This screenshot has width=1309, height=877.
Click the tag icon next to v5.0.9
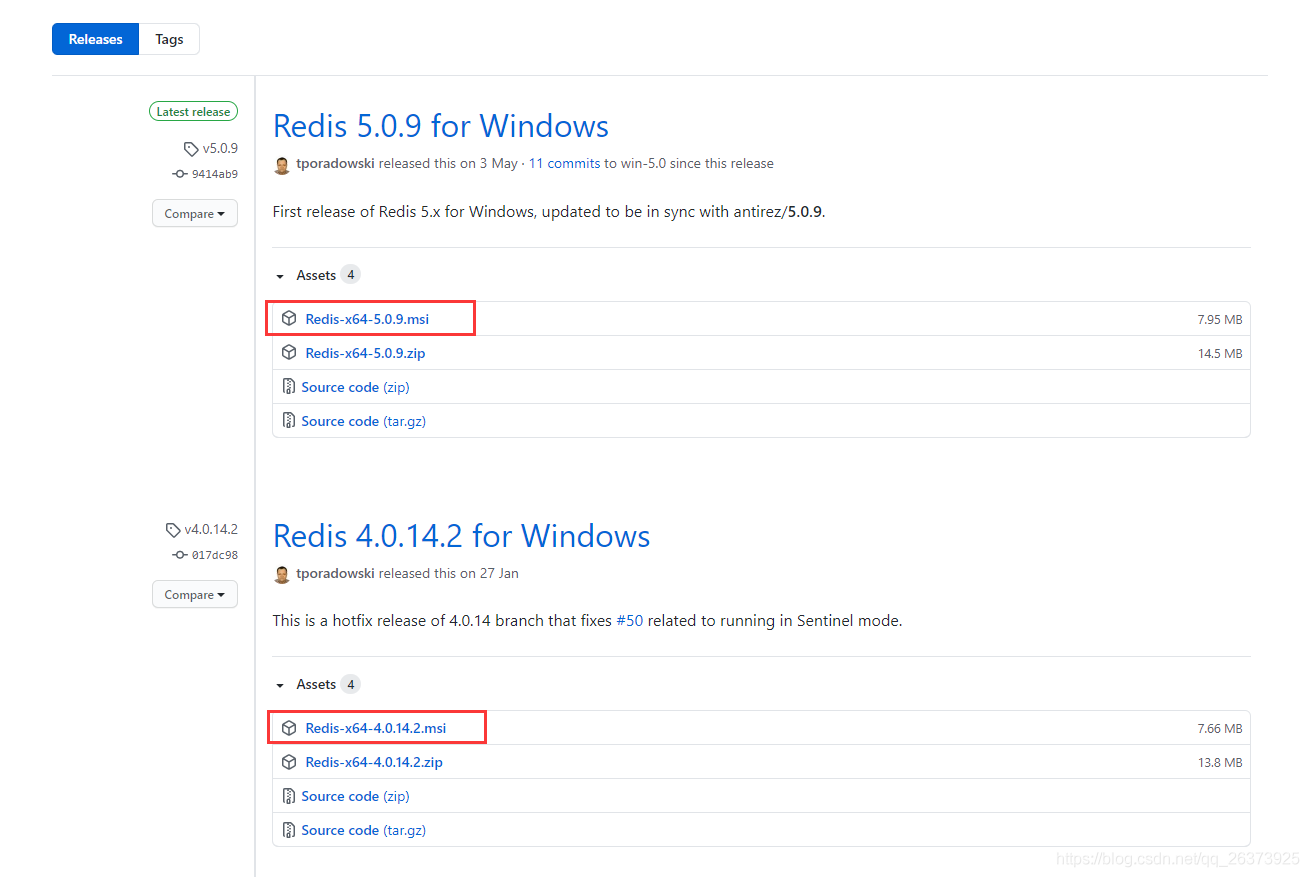click(x=191, y=149)
